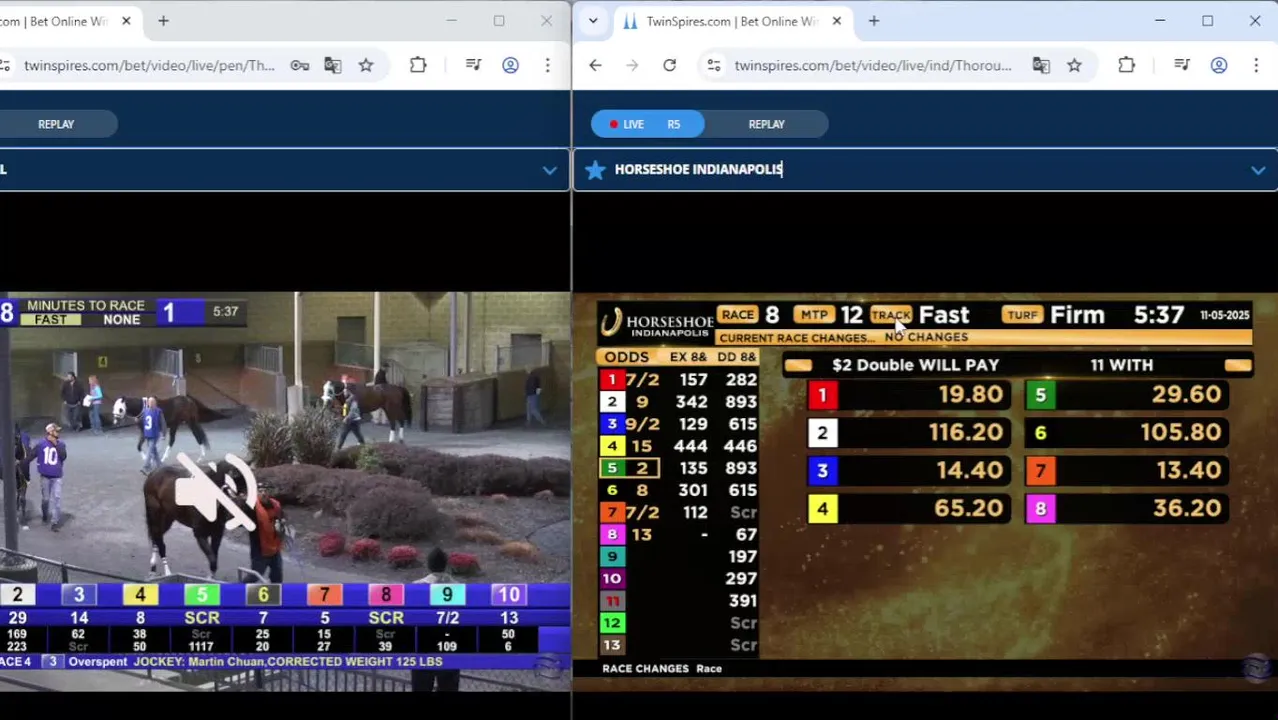Screen dimensions: 1278x720
Task: Click turf condition "Firm"
Action: tap(1077, 315)
